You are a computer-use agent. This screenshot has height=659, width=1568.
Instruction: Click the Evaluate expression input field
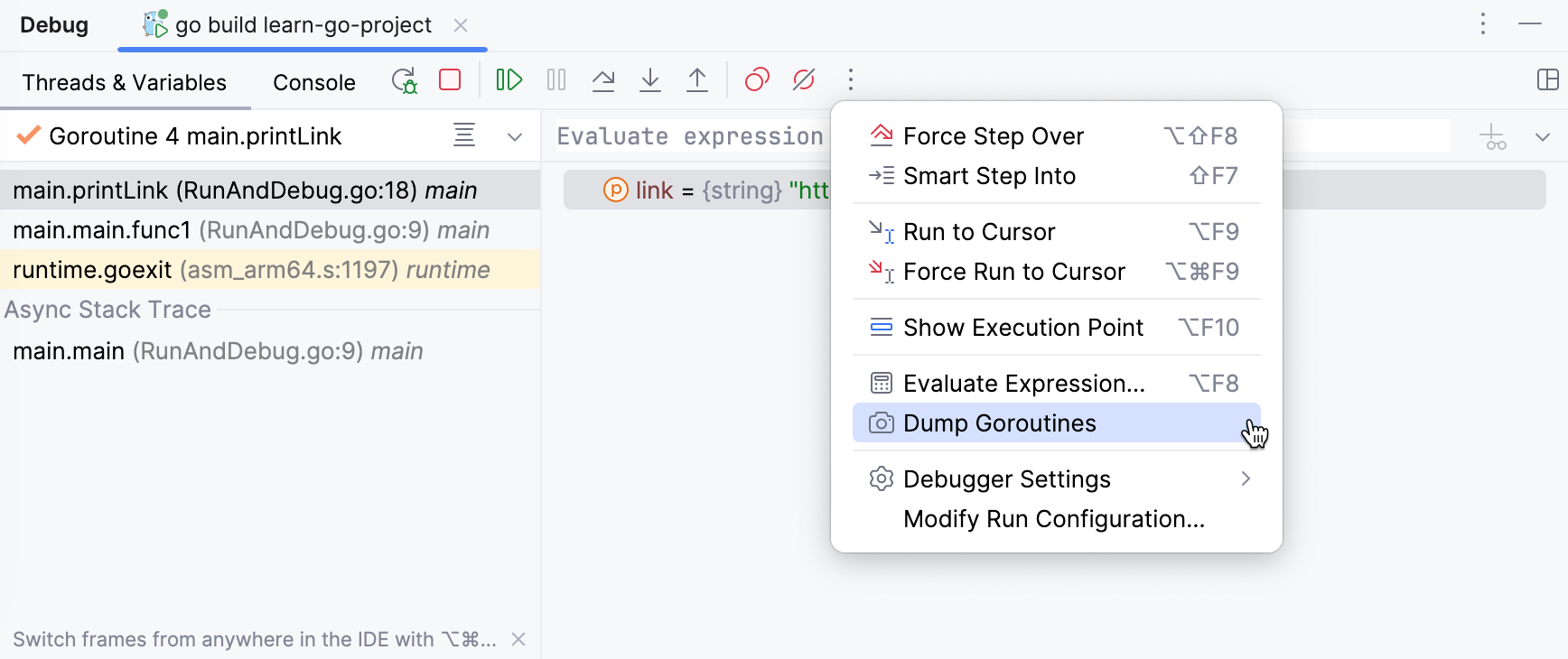tap(690, 136)
